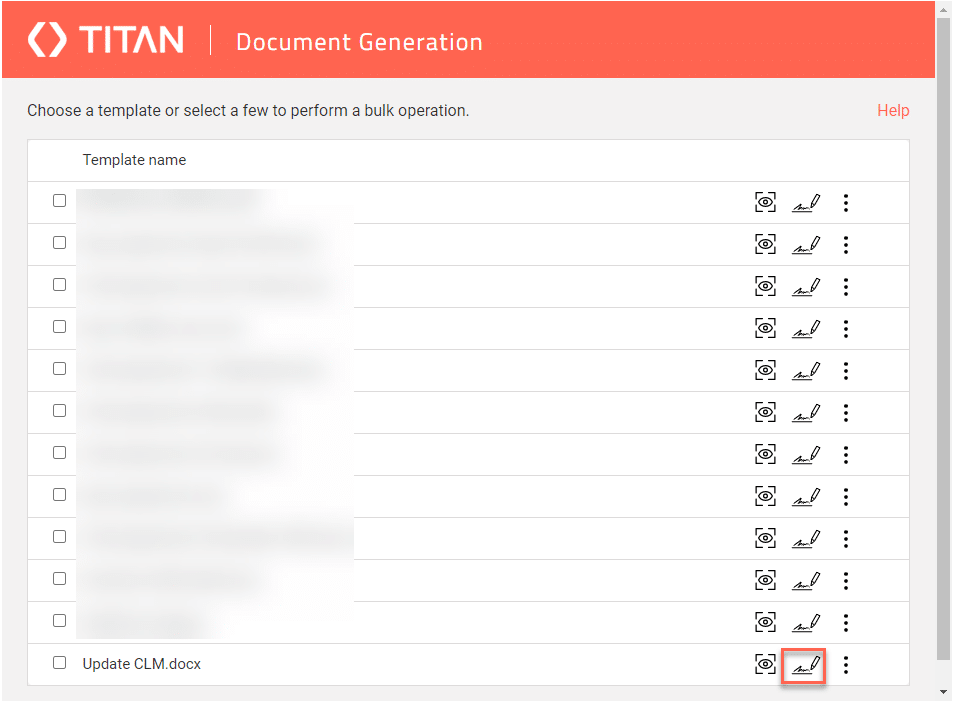The height and width of the screenshot is (705, 954).
Task: Expand the more options menu in the first row
Action: pyautogui.click(x=846, y=203)
